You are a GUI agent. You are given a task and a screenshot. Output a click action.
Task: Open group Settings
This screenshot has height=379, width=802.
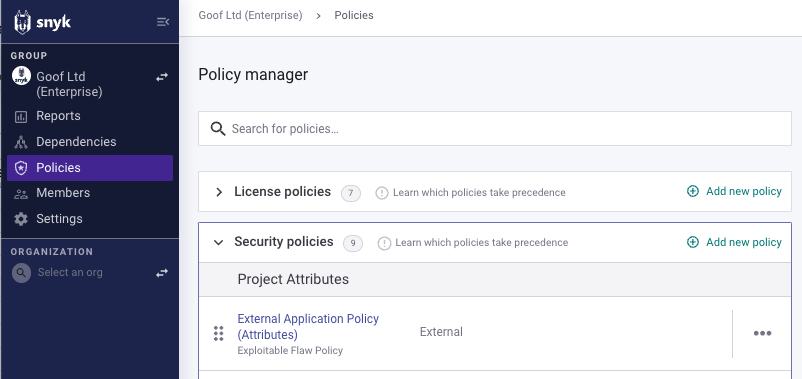[x=90, y=219]
